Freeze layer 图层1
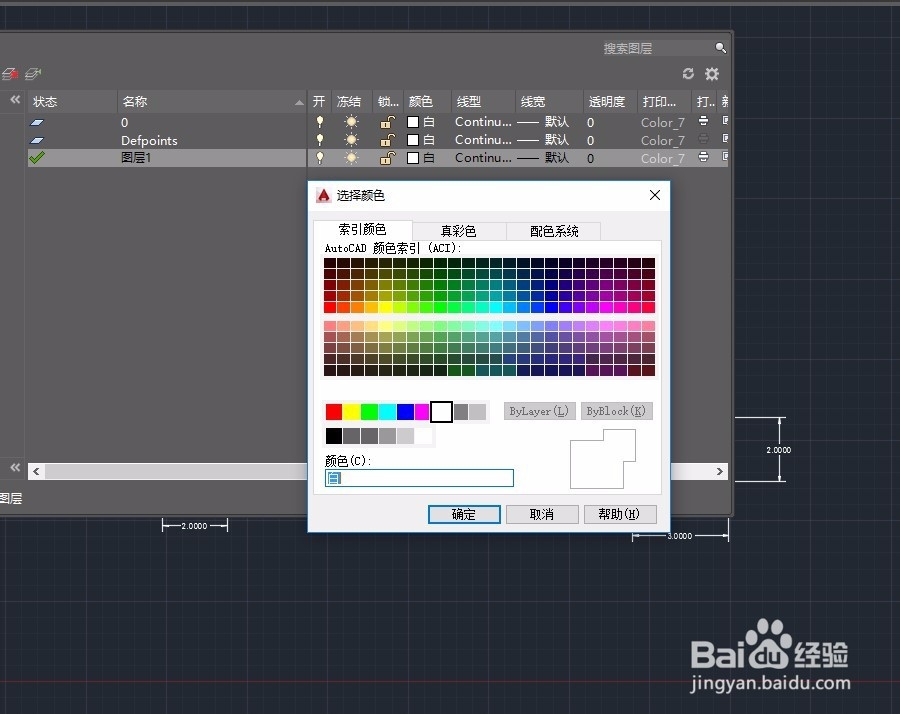The height and width of the screenshot is (714, 900). (x=351, y=157)
